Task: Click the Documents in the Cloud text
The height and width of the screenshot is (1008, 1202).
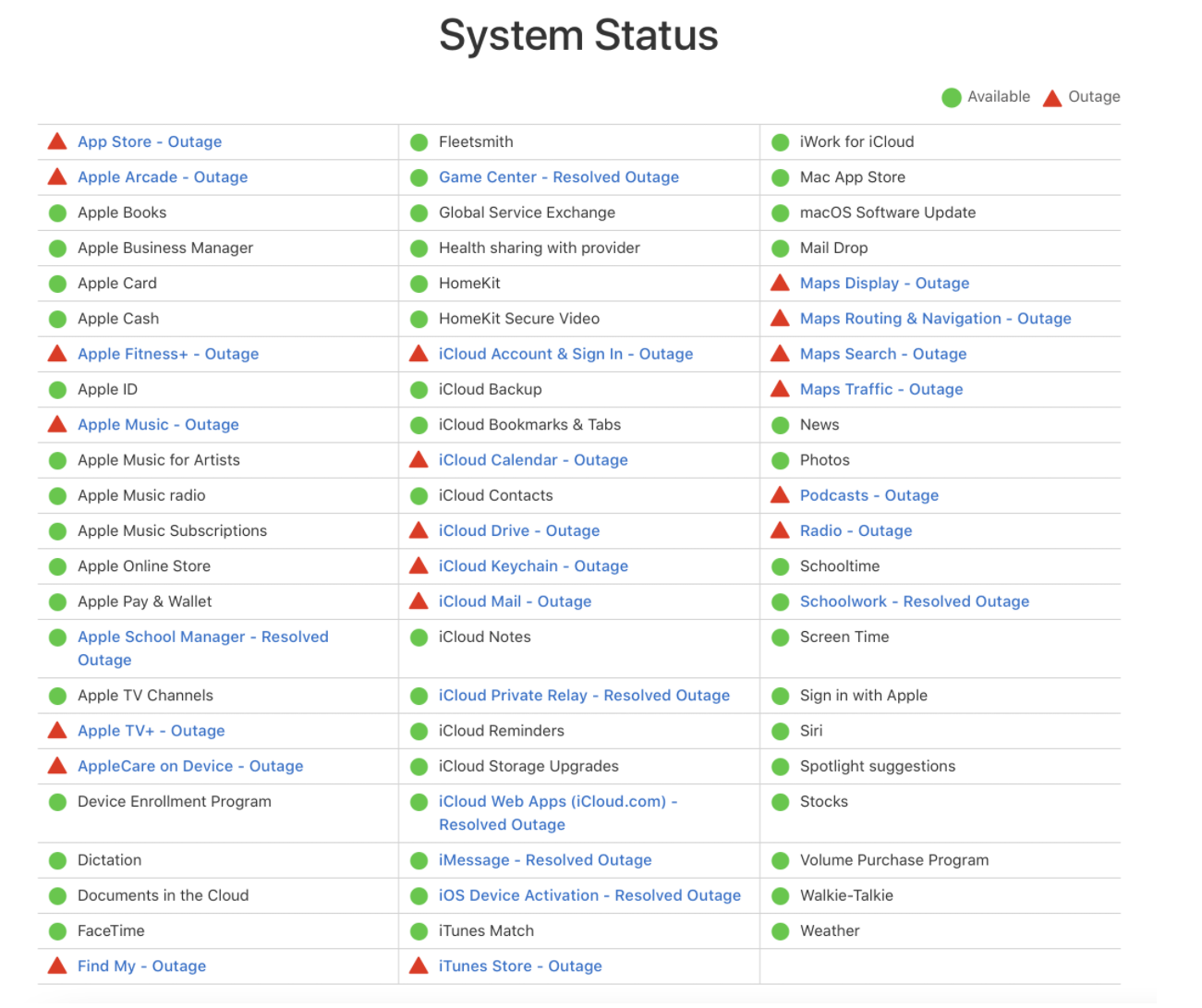Action: 163,895
